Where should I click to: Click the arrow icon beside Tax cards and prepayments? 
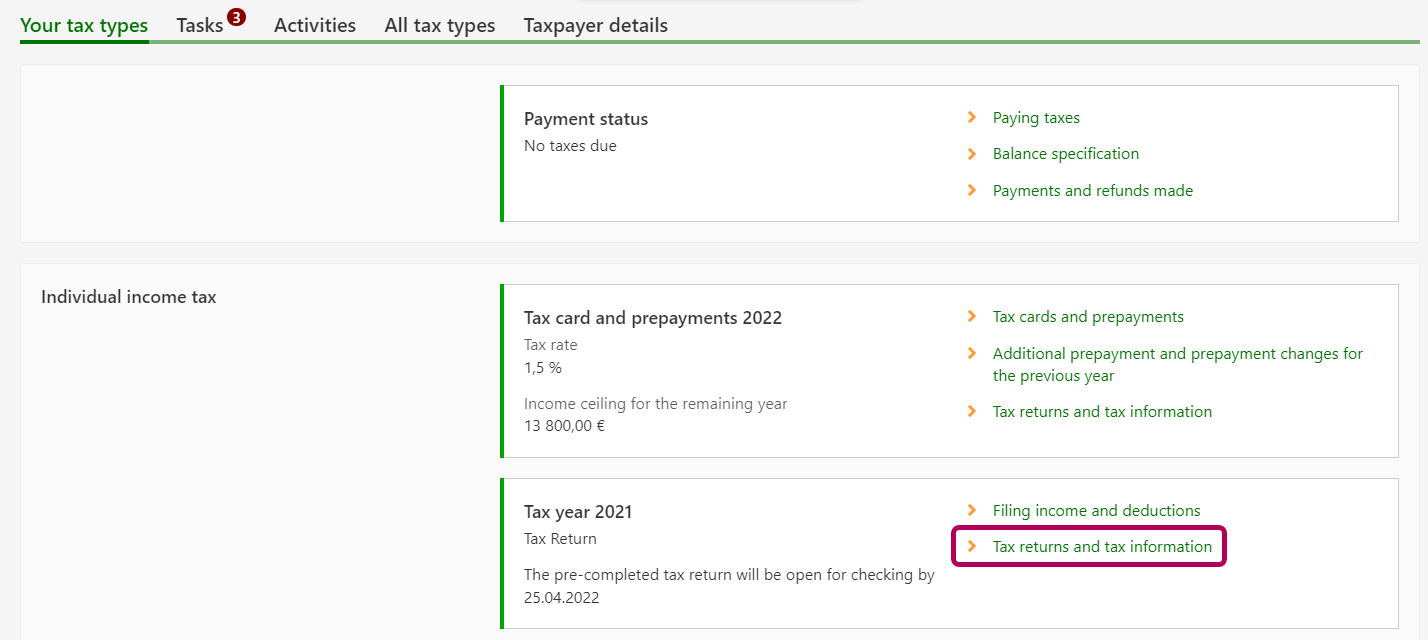(x=972, y=317)
